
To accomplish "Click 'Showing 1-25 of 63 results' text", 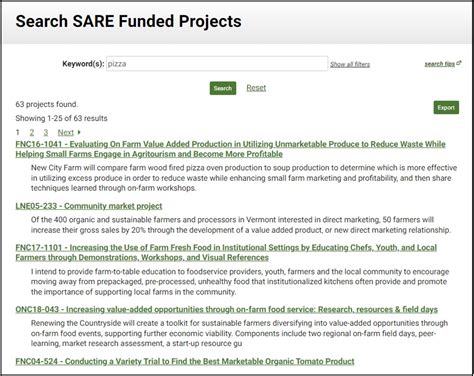I will click(61, 118).
